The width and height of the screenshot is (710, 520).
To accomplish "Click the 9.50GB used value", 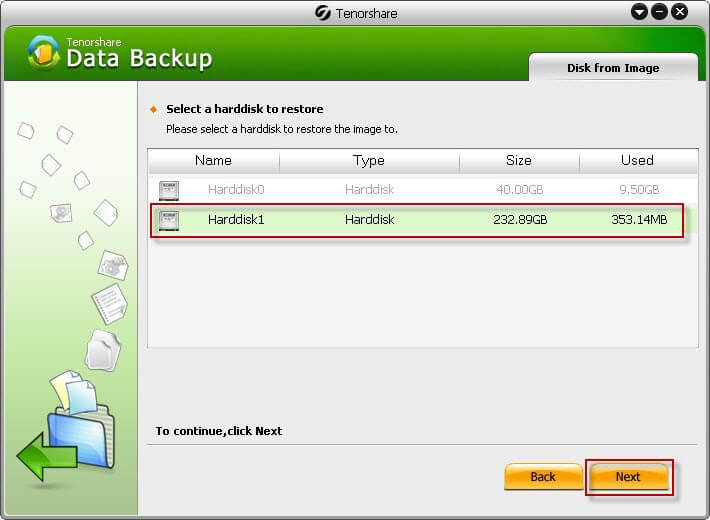I will tap(638, 189).
